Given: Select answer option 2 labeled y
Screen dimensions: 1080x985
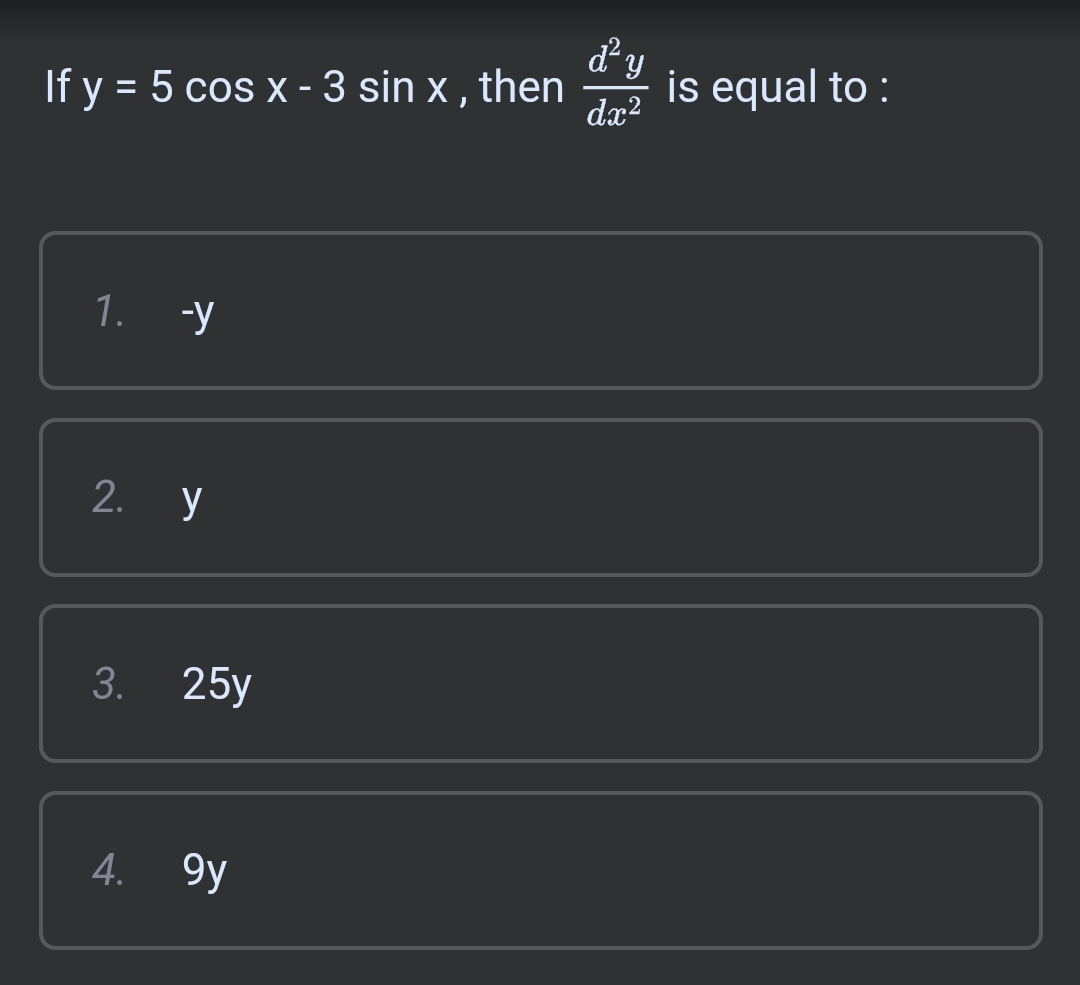Looking at the screenshot, I should coord(540,497).
